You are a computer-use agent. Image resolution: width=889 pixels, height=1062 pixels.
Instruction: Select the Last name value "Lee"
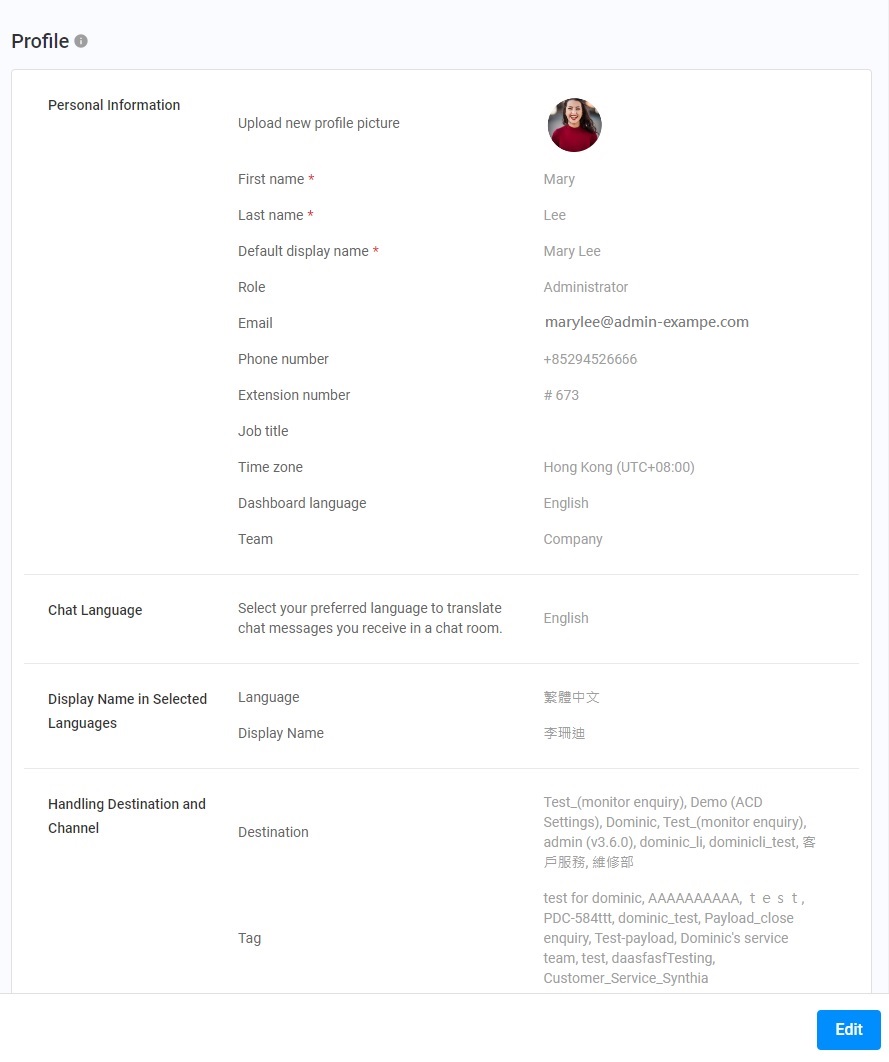[x=555, y=215]
